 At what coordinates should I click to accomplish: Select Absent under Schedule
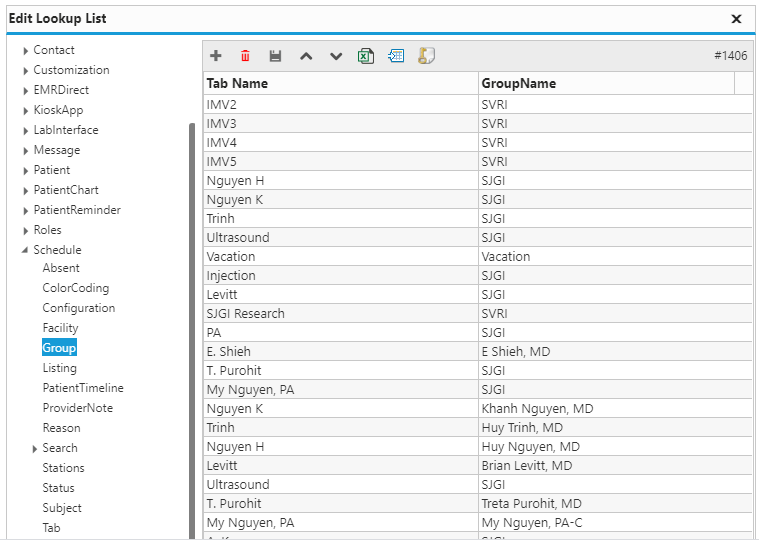click(x=61, y=268)
